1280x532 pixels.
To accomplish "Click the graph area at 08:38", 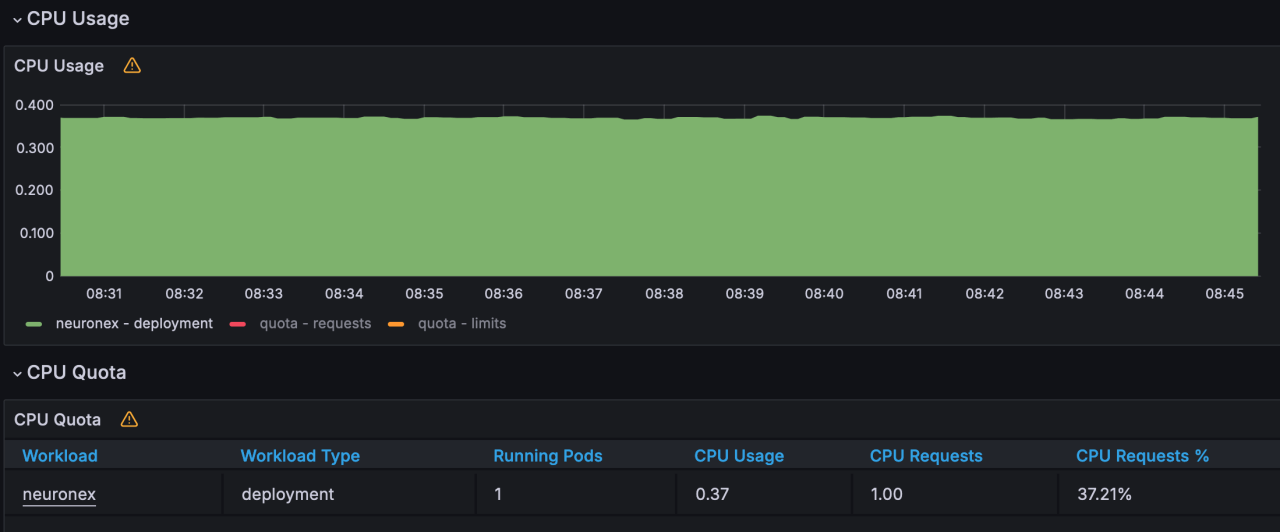I will point(664,200).
